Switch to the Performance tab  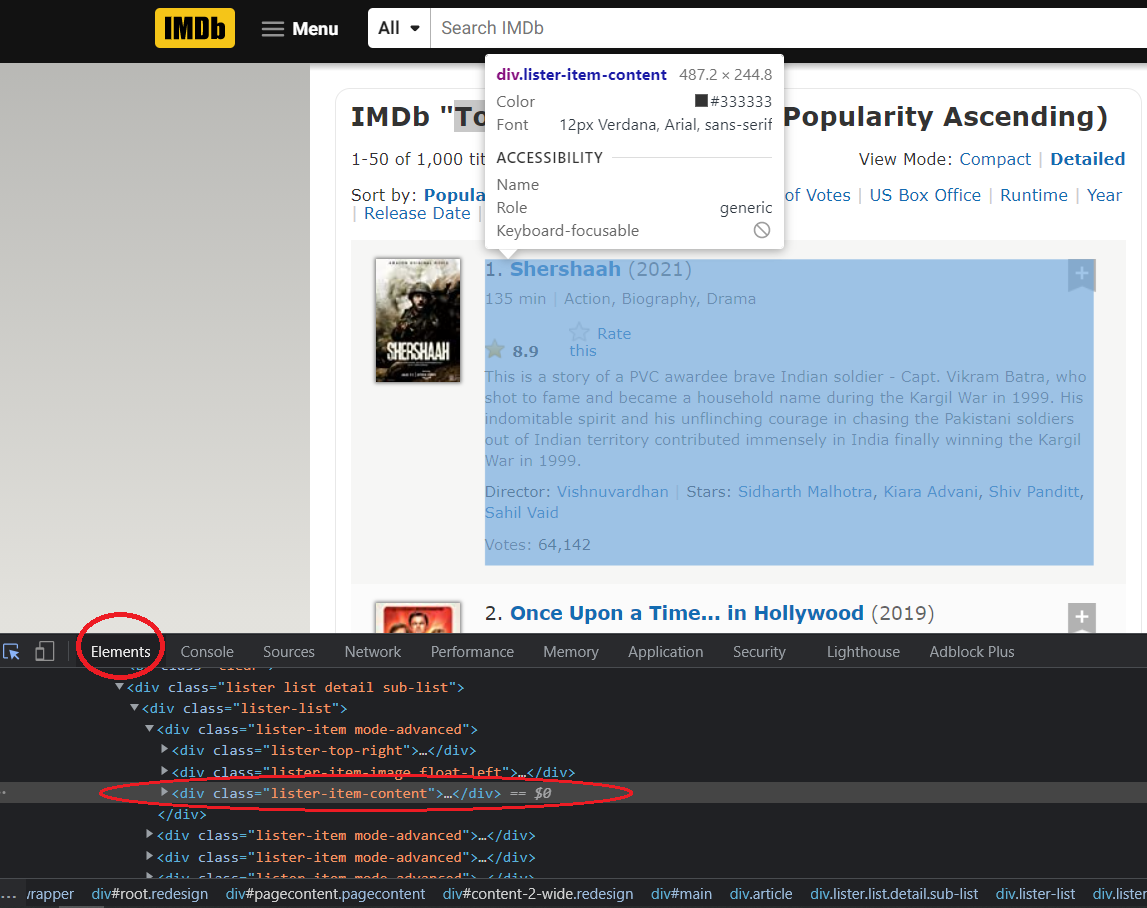click(472, 652)
